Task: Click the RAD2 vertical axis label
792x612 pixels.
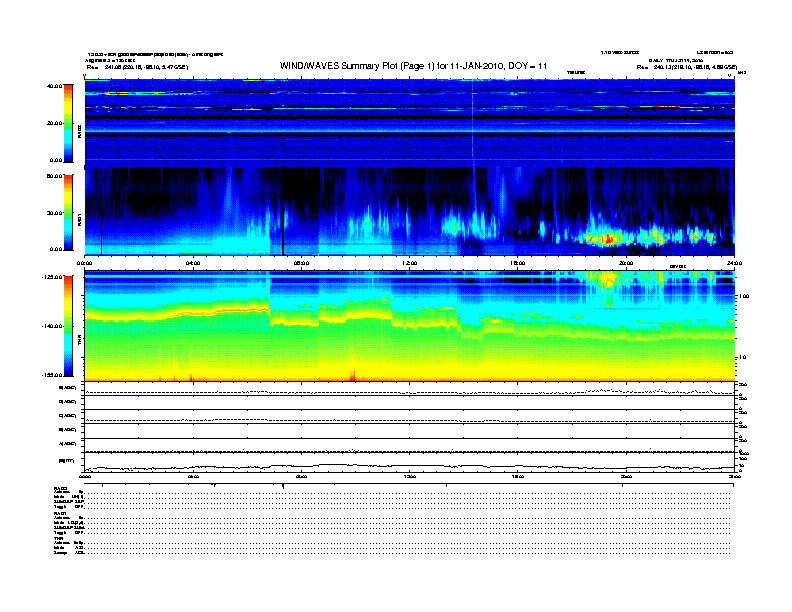Action: click(79, 131)
